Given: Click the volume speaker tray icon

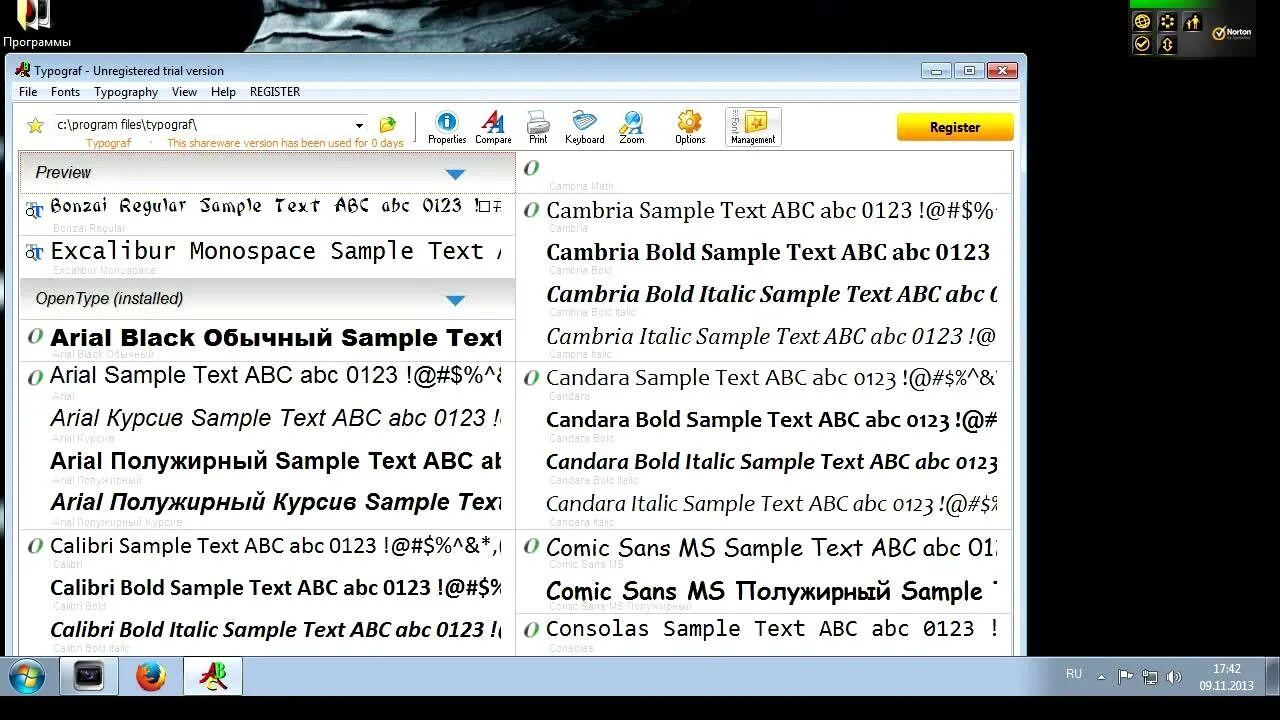Looking at the screenshot, I should click(x=1174, y=677).
